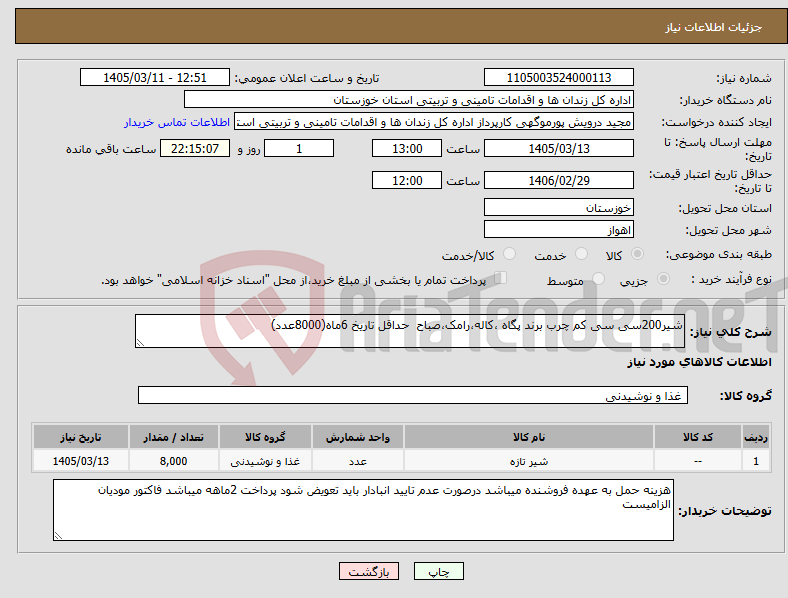
Task: Click the table cell غذا و نوشیدنی
Action: [x=265, y=461]
